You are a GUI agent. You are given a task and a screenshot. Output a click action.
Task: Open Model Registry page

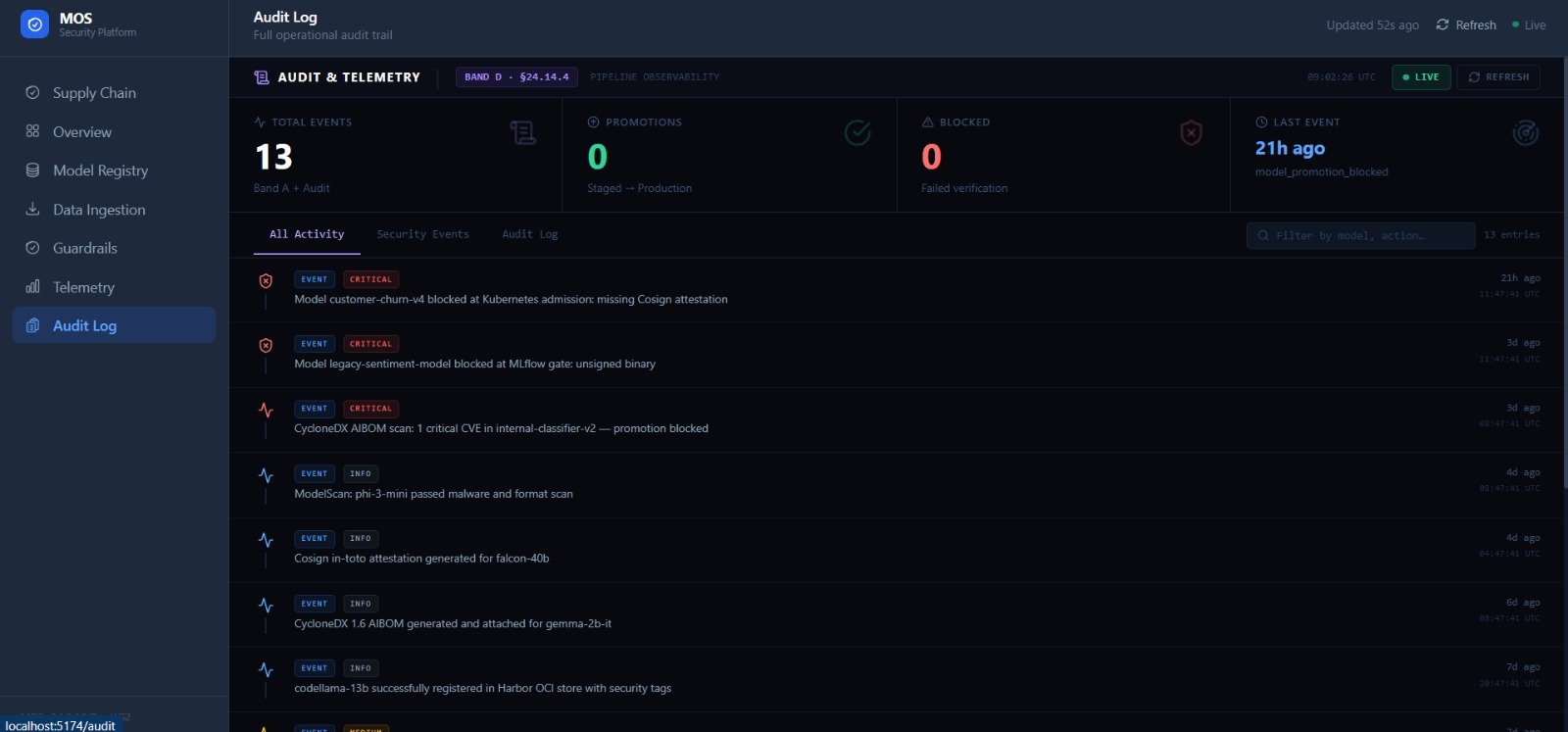click(114, 171)
